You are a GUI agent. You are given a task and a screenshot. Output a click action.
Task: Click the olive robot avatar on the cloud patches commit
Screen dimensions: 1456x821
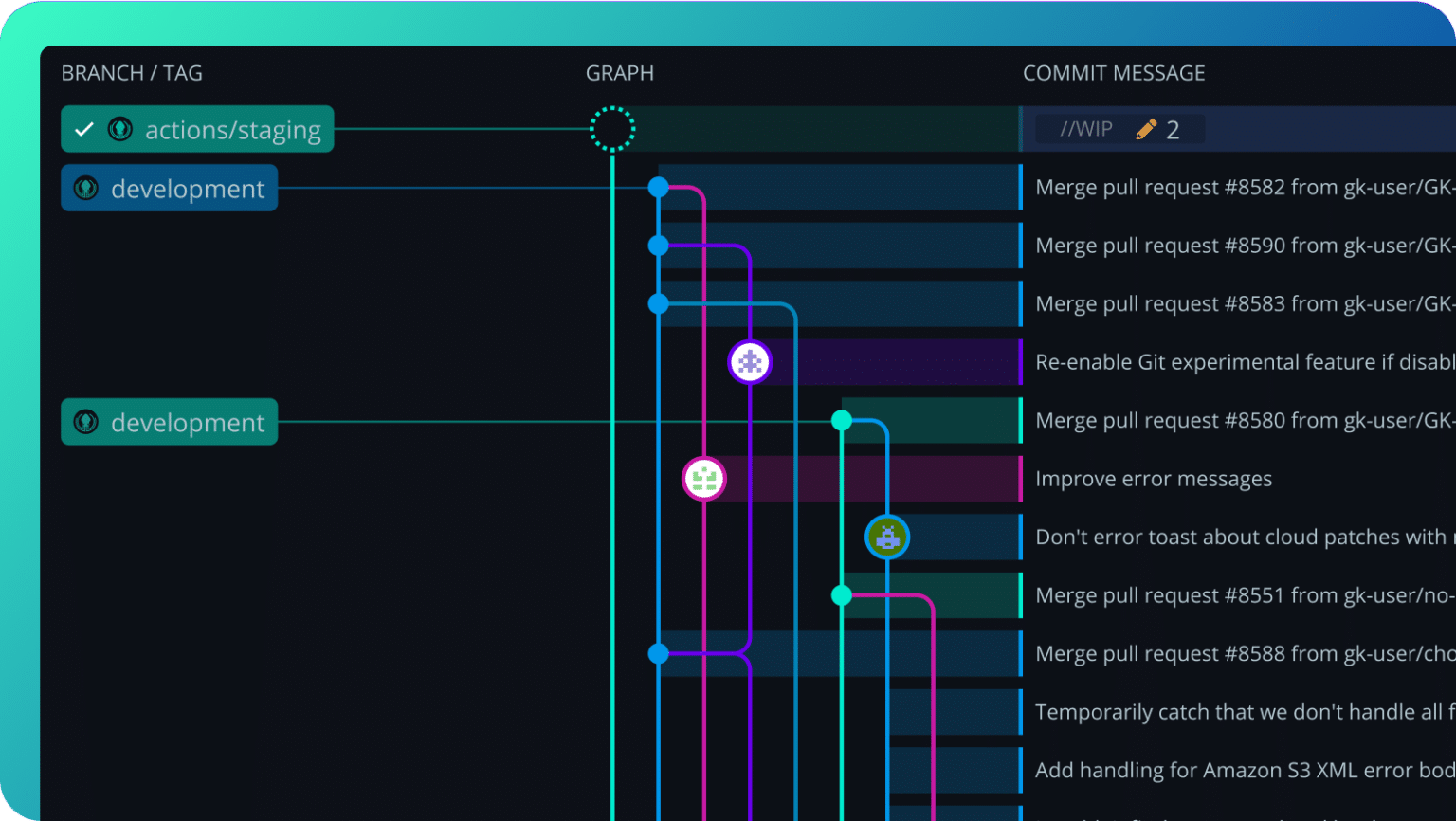click(887, 536)
